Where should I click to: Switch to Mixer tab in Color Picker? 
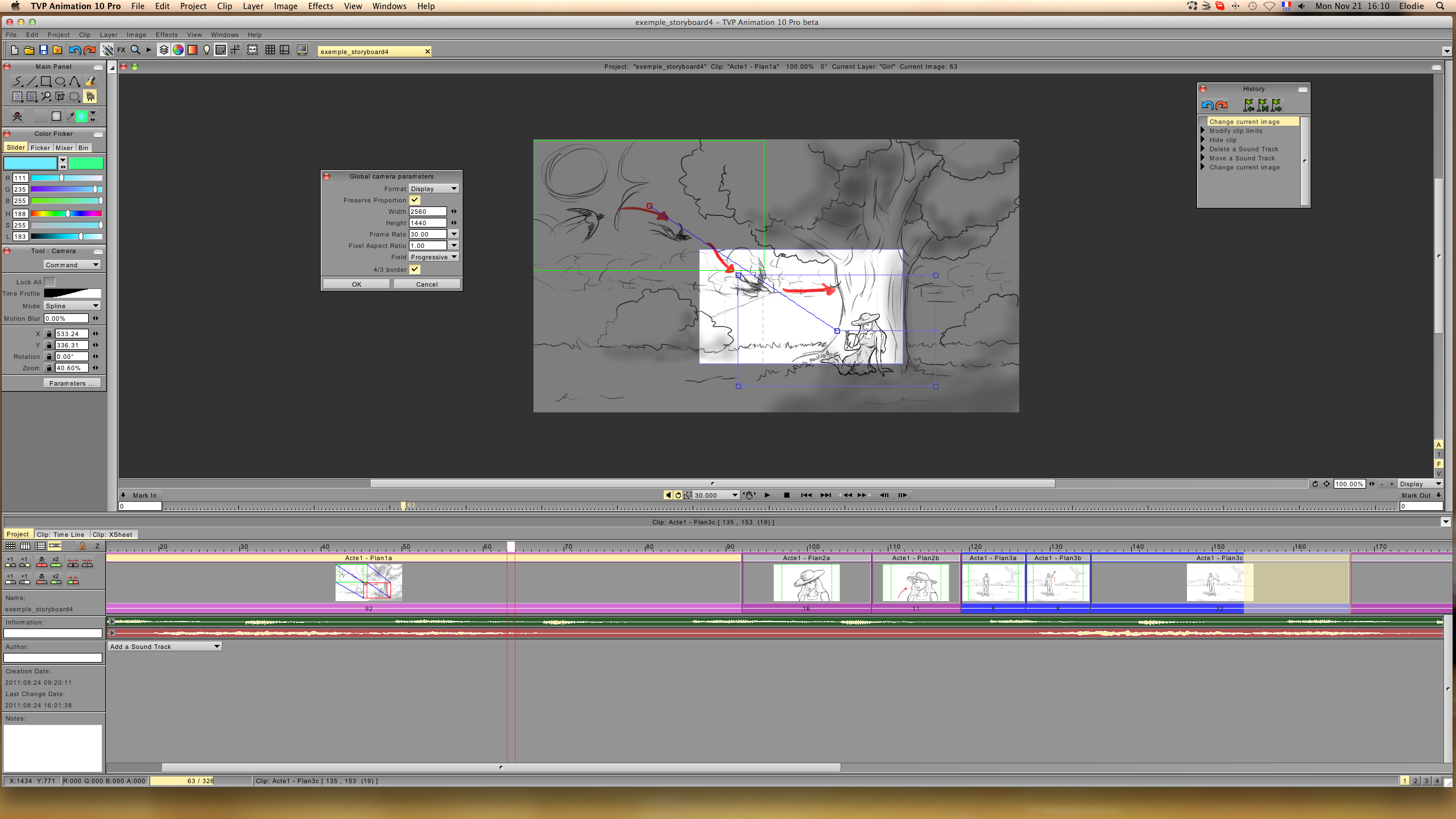(64, 148)
